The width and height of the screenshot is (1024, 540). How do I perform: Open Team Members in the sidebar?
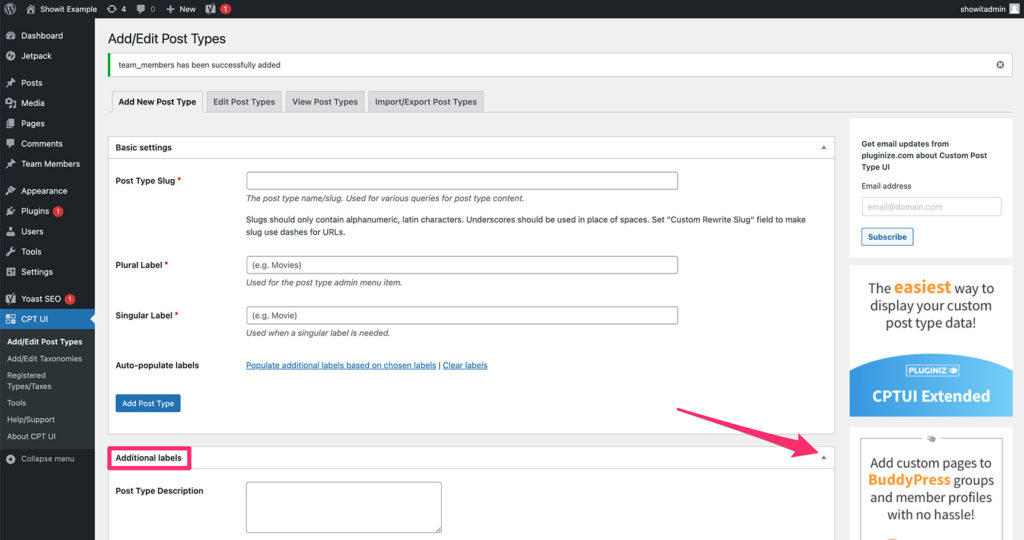click(x=50, y=164)
